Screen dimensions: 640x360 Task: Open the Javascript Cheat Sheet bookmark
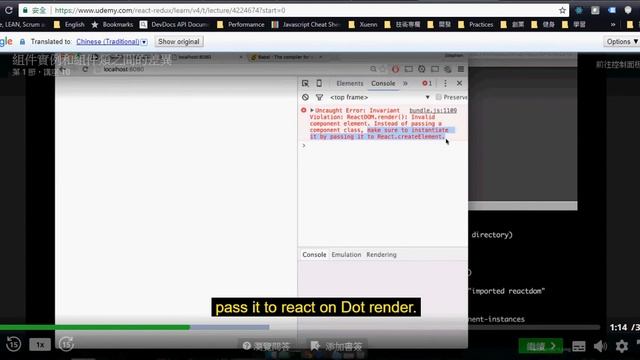point(306,24)
